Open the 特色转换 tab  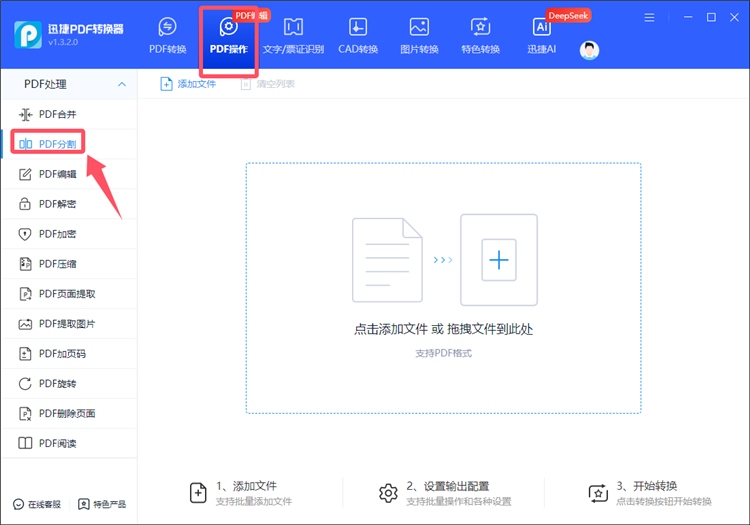pos(480,36)
